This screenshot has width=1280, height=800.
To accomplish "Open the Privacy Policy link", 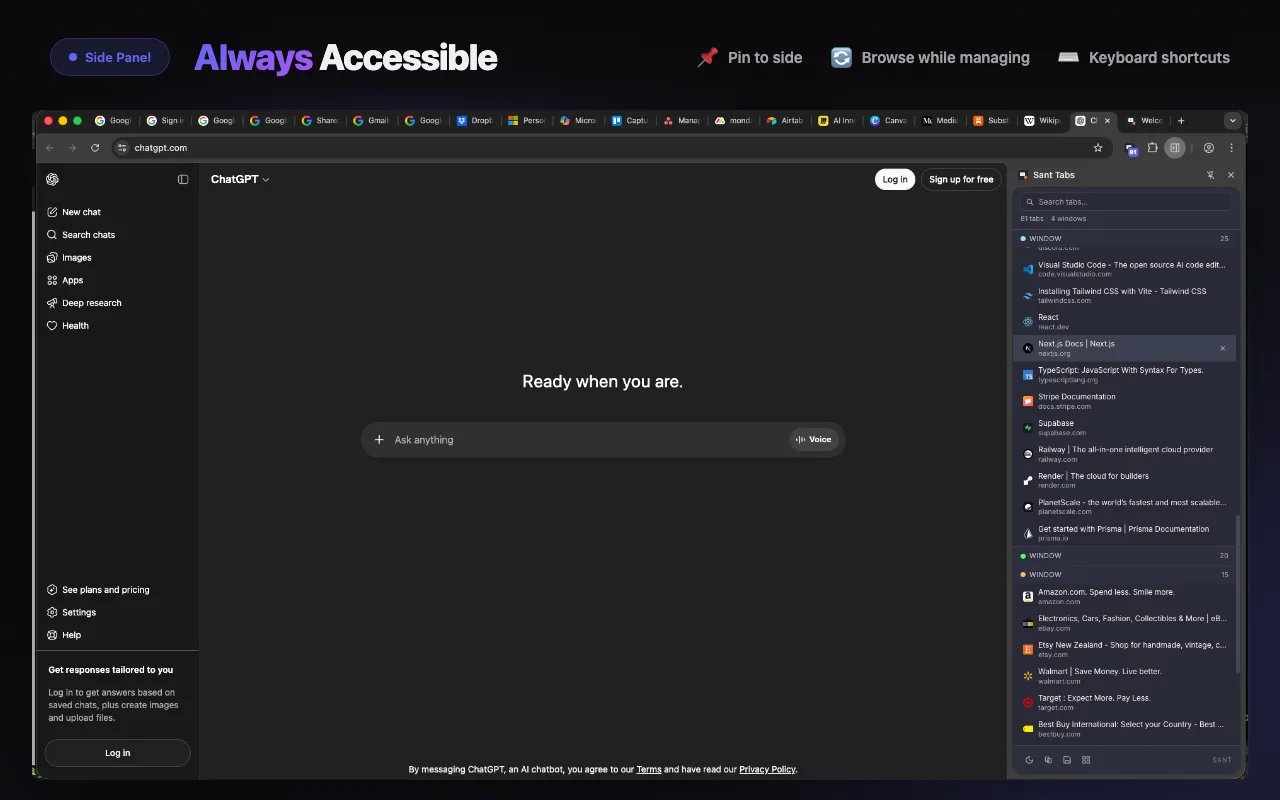I will tap(767, 770).
